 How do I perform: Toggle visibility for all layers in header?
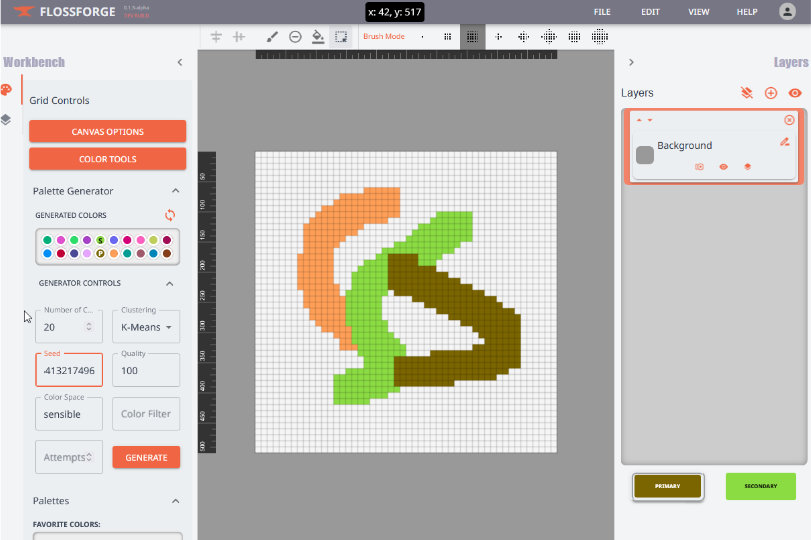click(795, 93)
